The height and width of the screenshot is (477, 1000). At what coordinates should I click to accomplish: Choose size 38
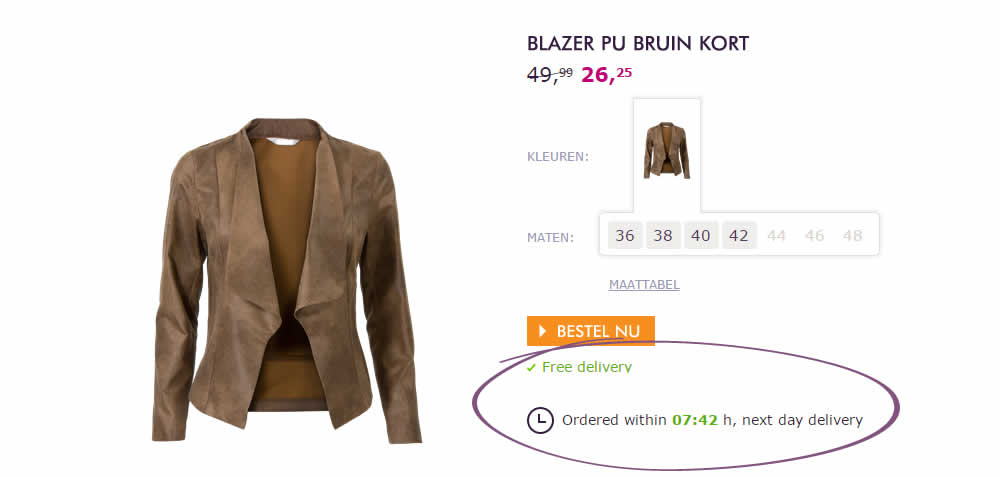tap(663, 236)
